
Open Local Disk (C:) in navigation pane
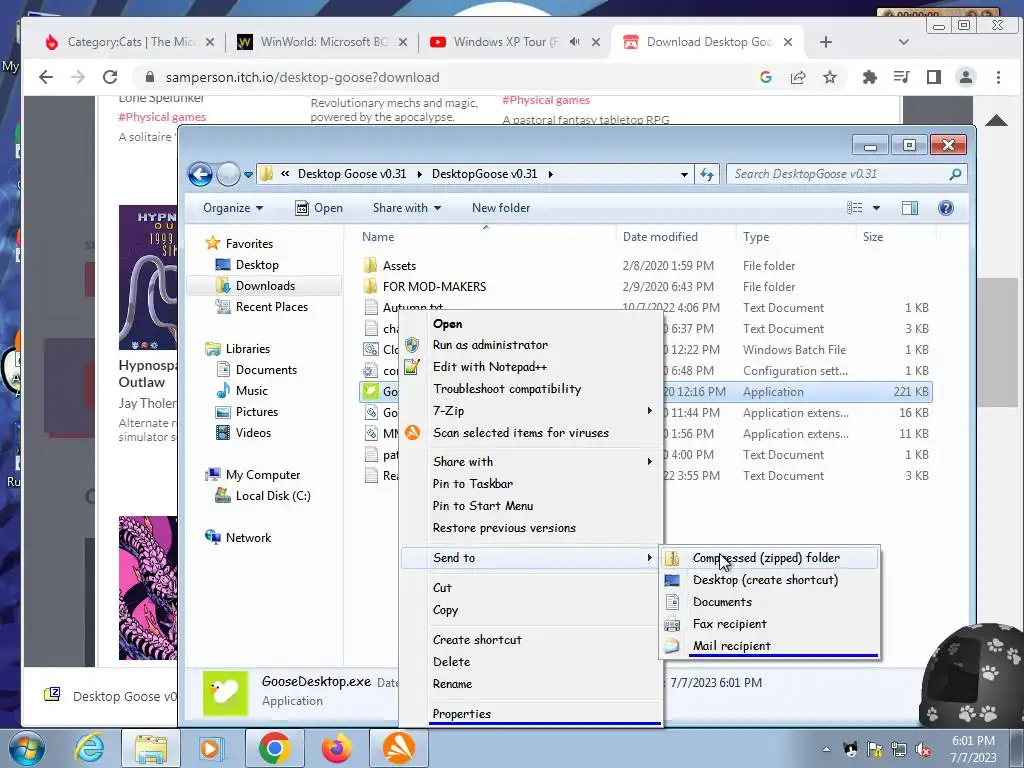[272, 496]
